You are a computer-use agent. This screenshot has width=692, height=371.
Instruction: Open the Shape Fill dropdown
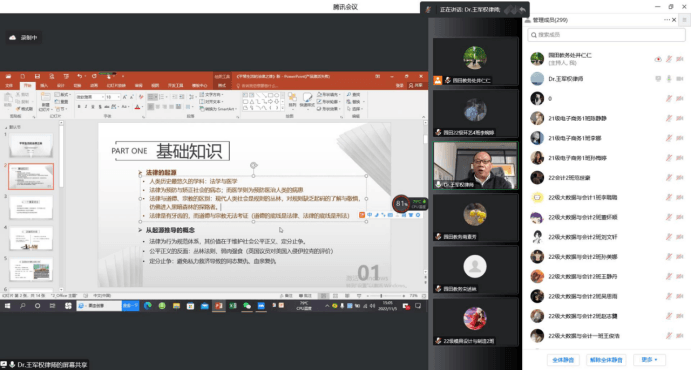[x=328, y=95]
